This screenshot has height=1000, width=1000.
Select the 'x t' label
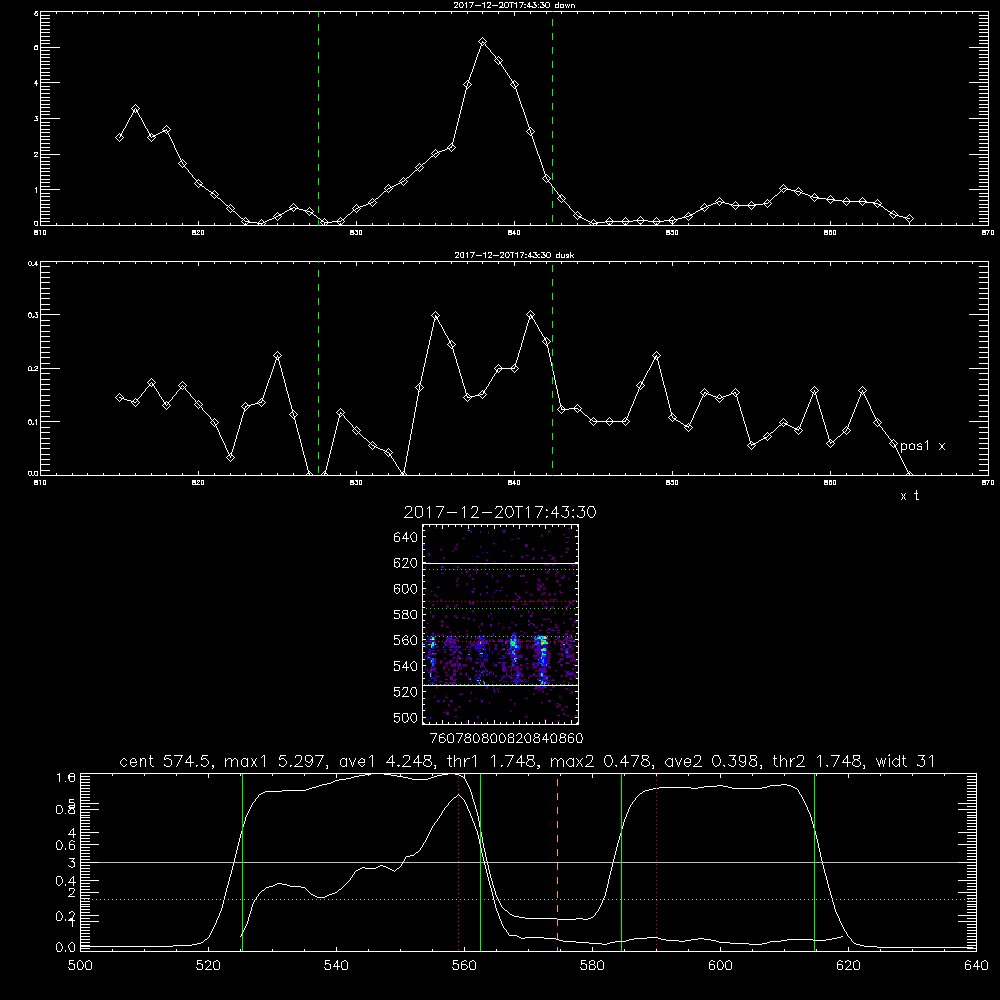(909, 496)
